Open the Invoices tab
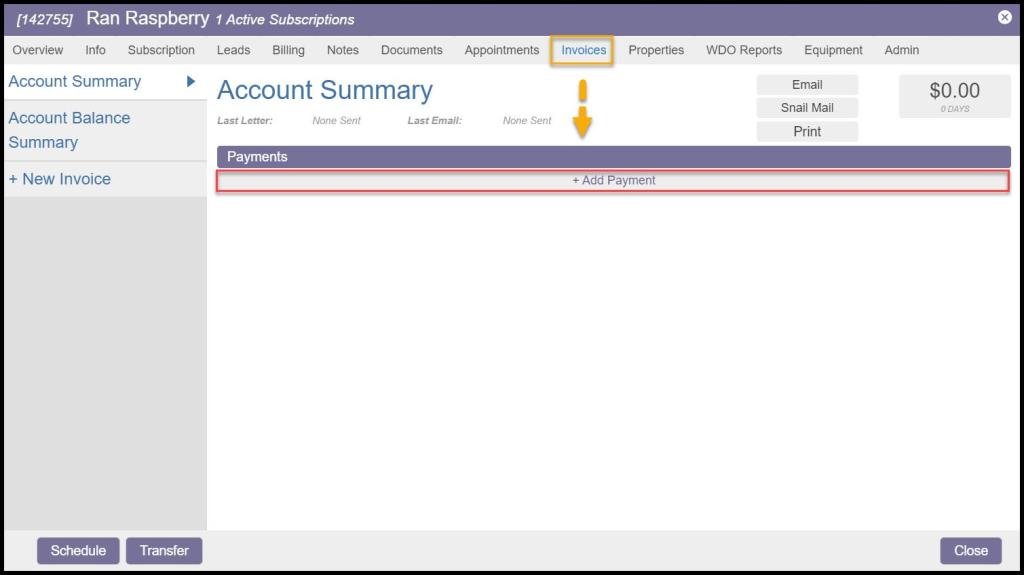 (583, 50)
